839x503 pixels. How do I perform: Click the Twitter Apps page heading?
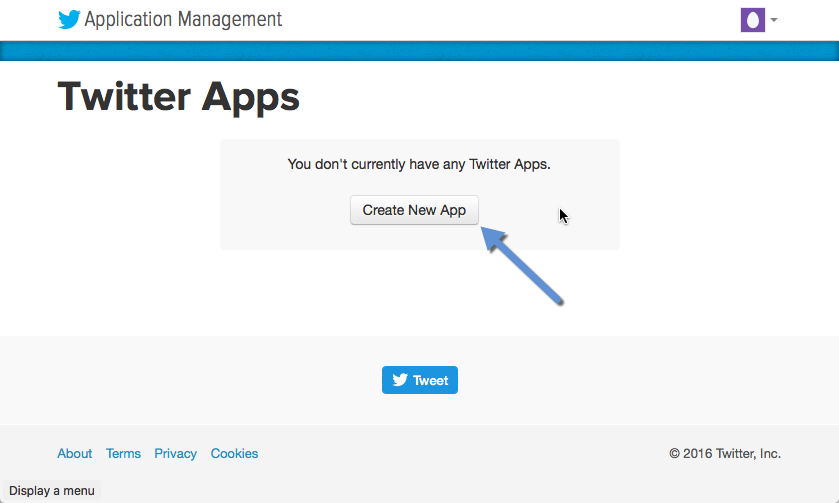click(x=178, y=97)
